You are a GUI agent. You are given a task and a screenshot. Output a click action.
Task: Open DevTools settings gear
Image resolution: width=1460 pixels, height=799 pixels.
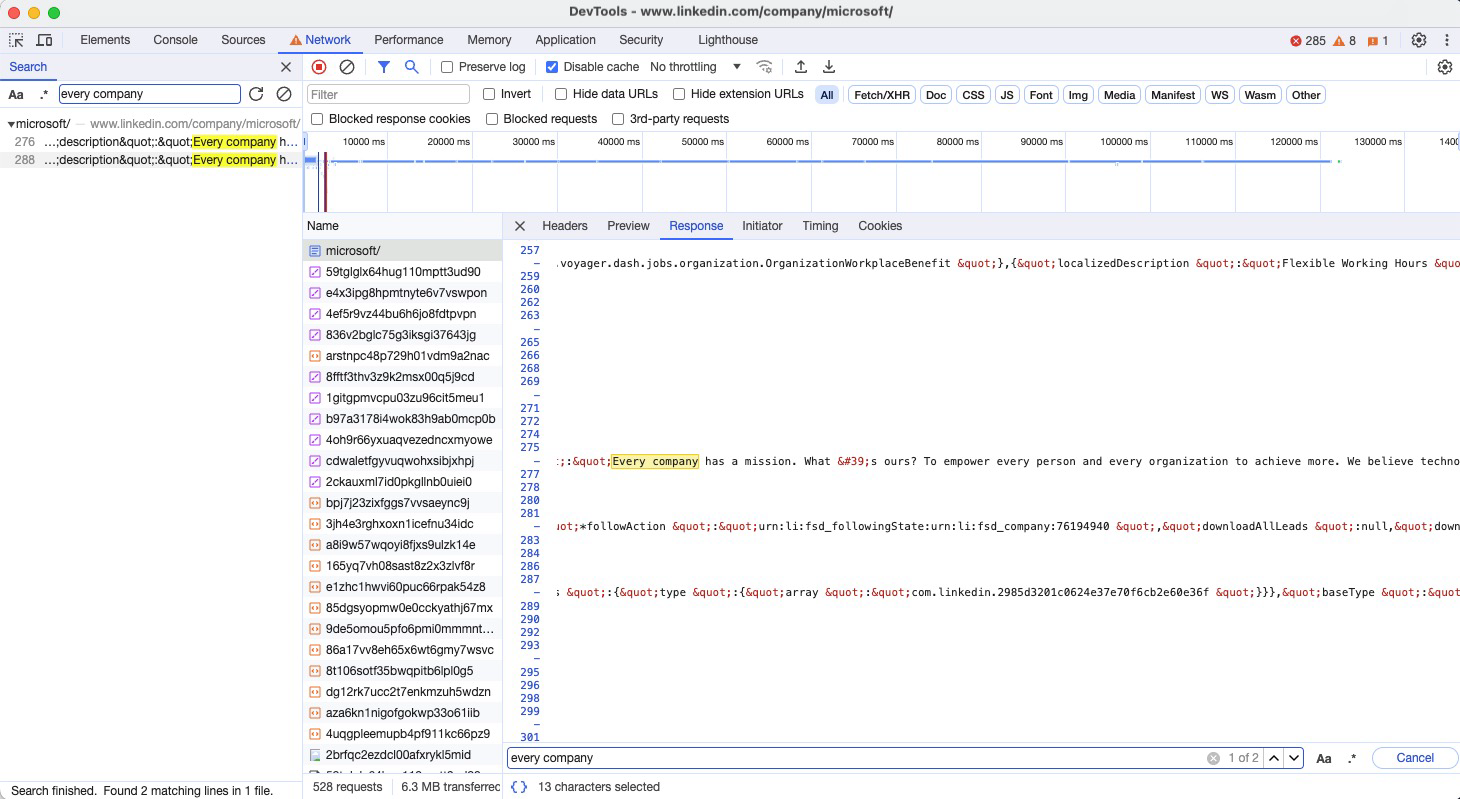[x=1418, y=39]
